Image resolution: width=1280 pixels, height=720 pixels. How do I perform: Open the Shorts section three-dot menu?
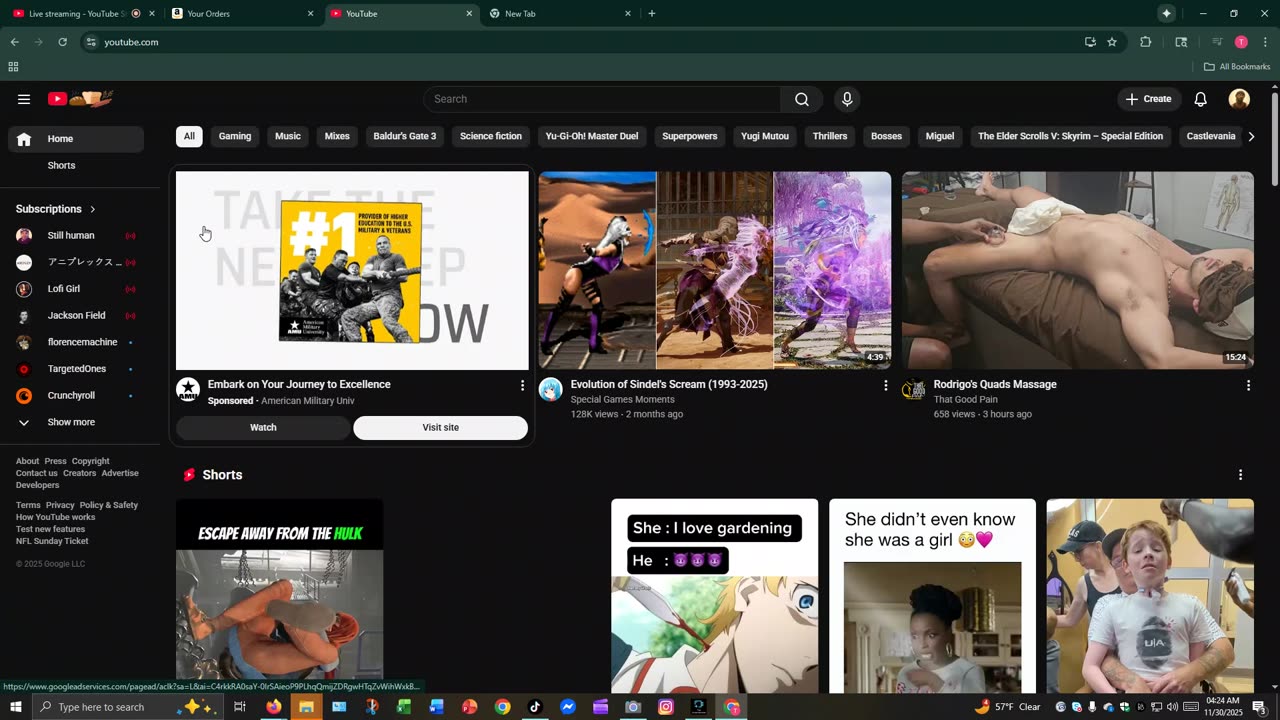click(x=1240, y=475)
